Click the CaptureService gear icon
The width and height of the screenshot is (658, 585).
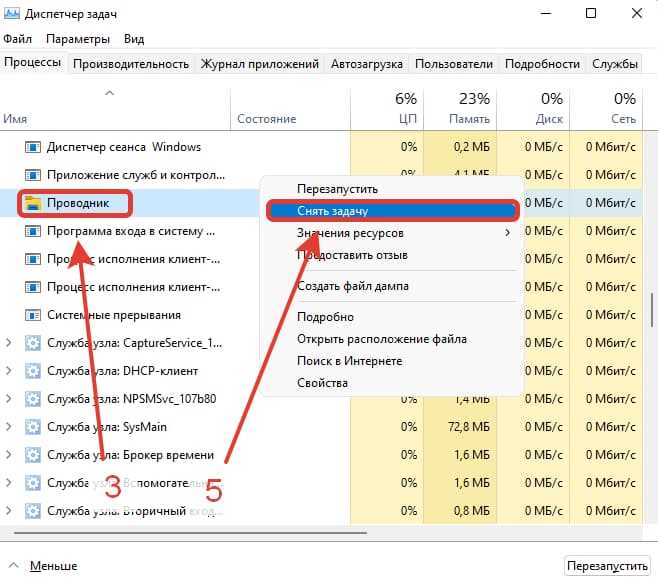33,343
